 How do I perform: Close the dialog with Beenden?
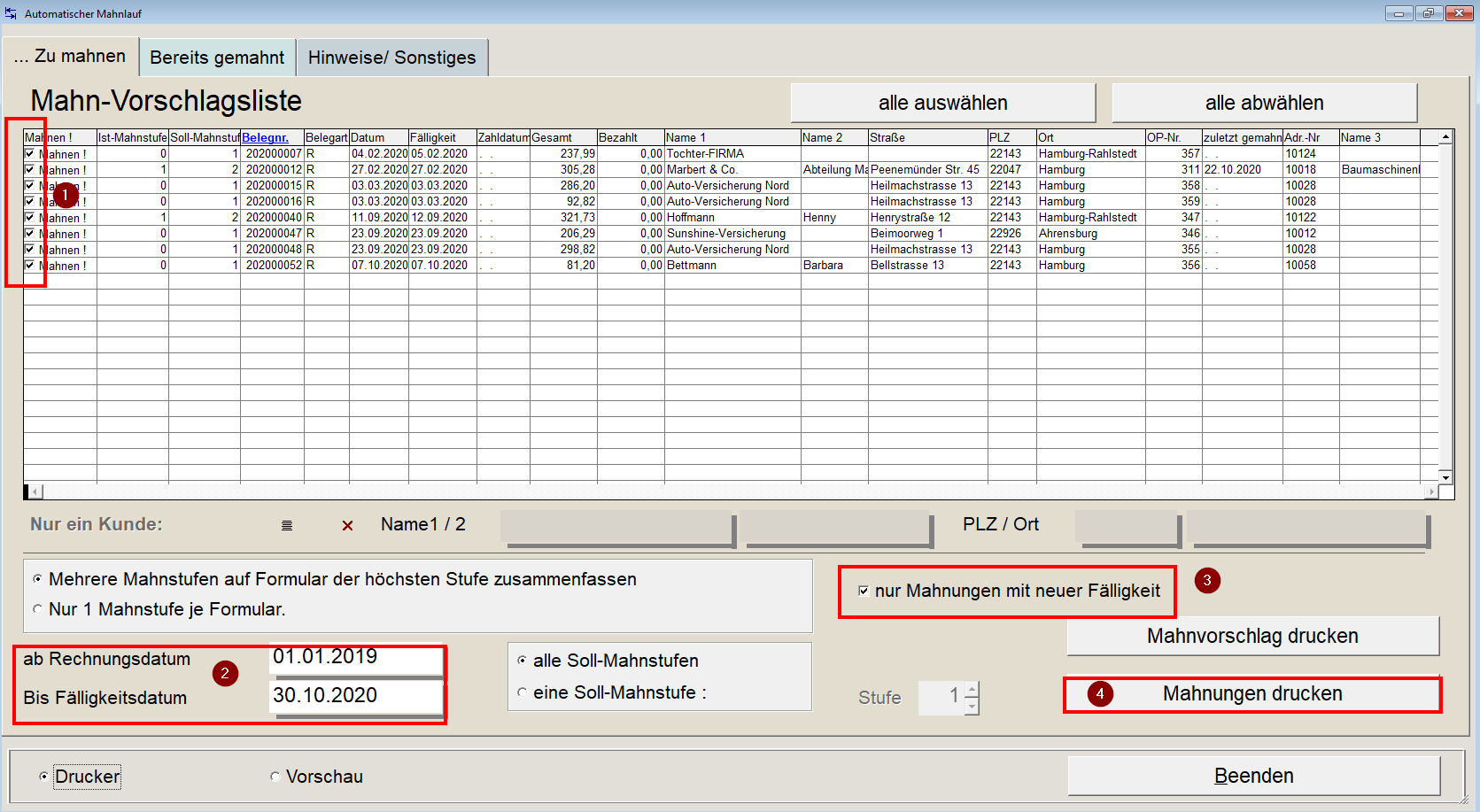pos(1253,776)
